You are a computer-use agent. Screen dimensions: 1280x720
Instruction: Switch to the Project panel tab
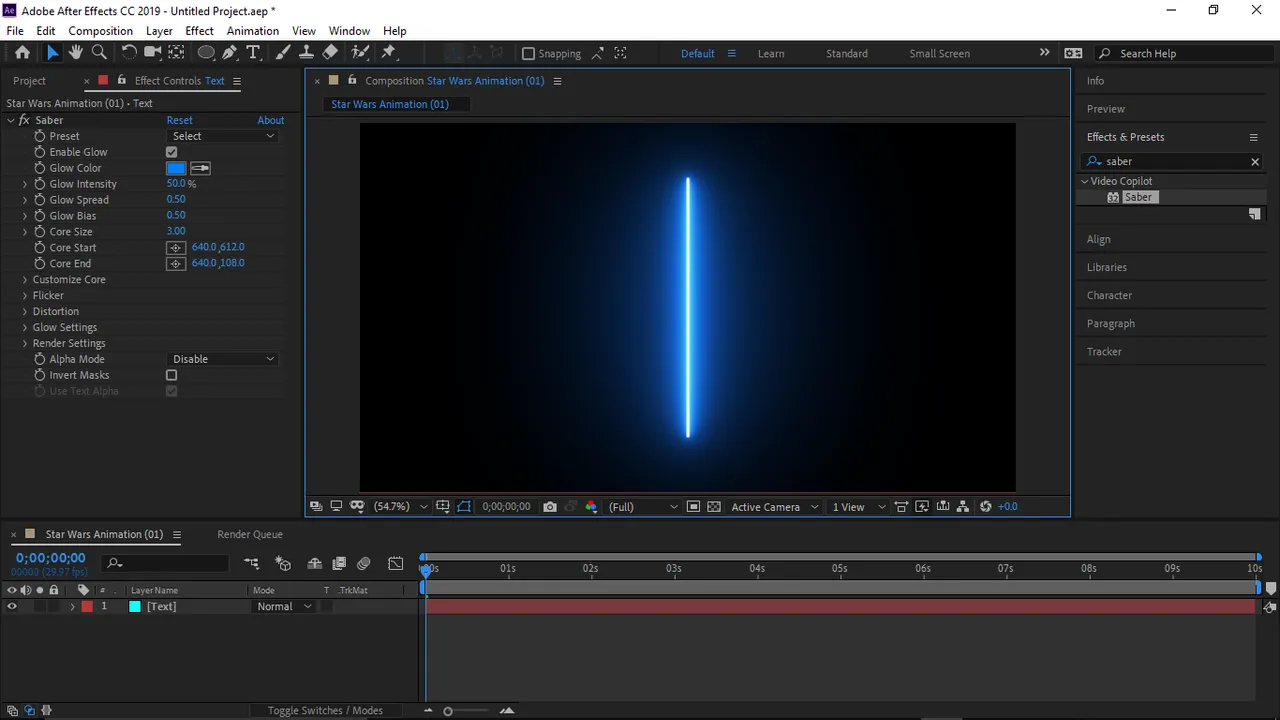(29, 81)
